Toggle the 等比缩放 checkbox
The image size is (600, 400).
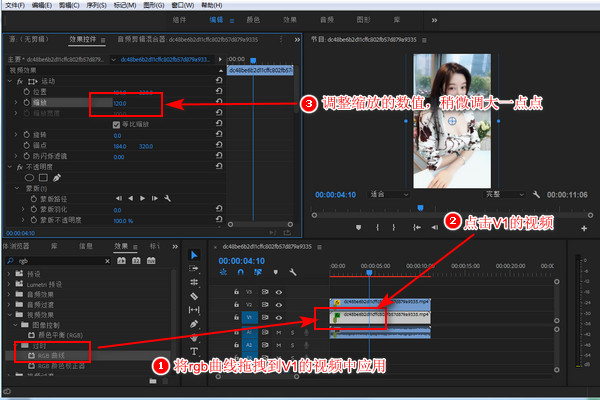point(116,124)
